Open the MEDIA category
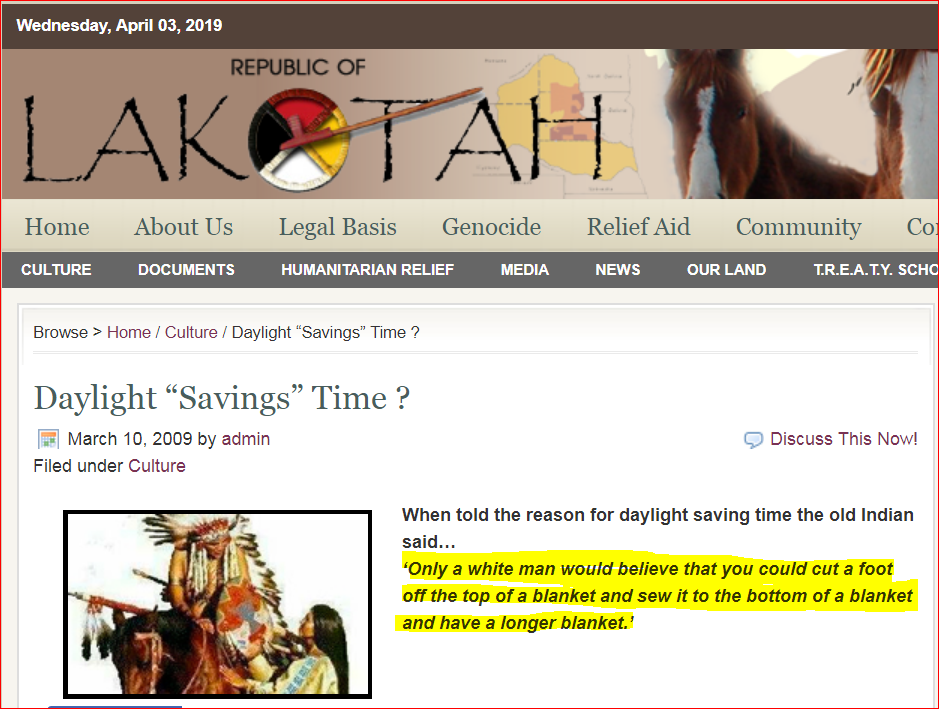This screenshot has height=709, width=939. coord(525,269)
